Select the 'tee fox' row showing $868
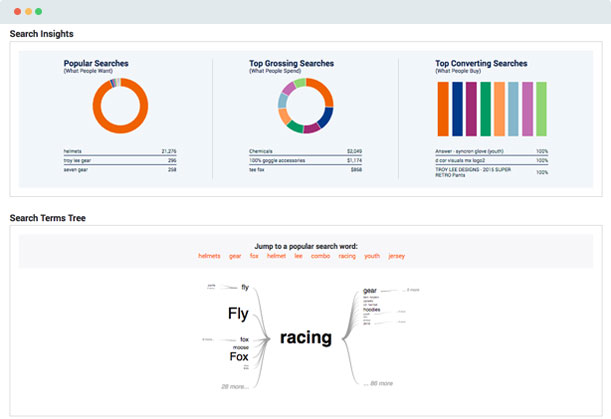 (306, 170)
